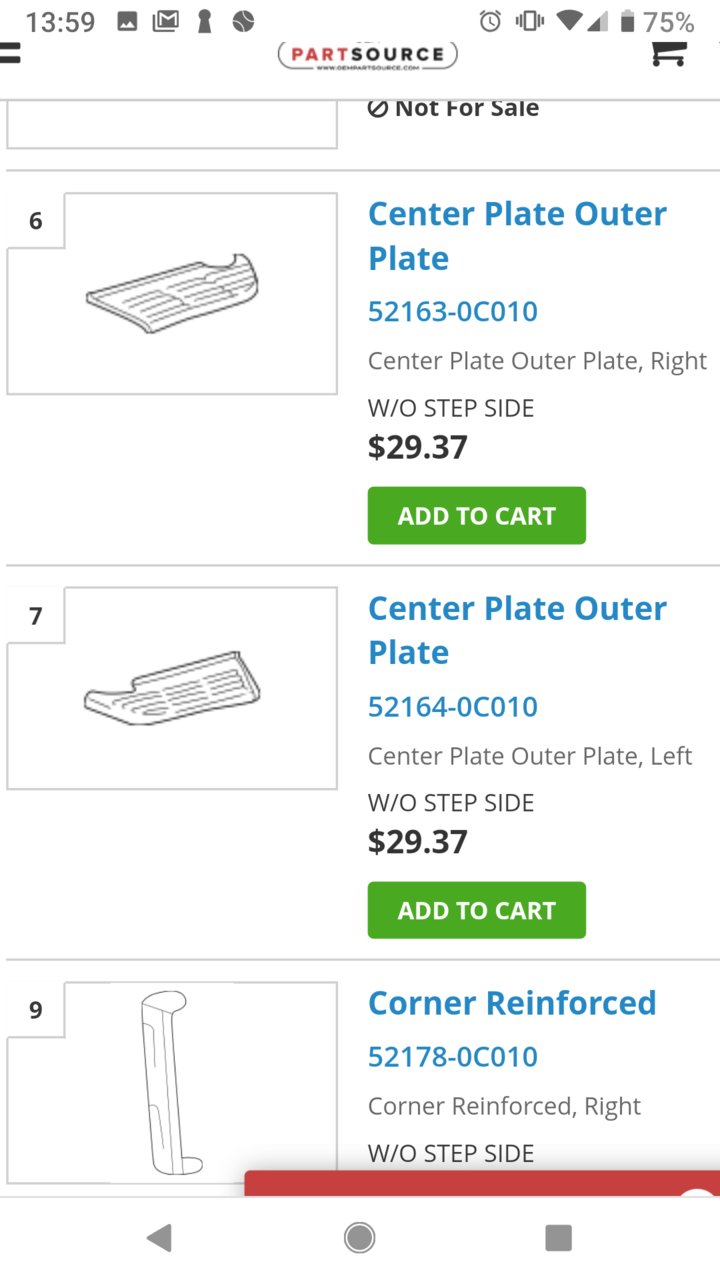Tap the battery status icon
Screen dimensions: 720x1280
pos(628,21)
